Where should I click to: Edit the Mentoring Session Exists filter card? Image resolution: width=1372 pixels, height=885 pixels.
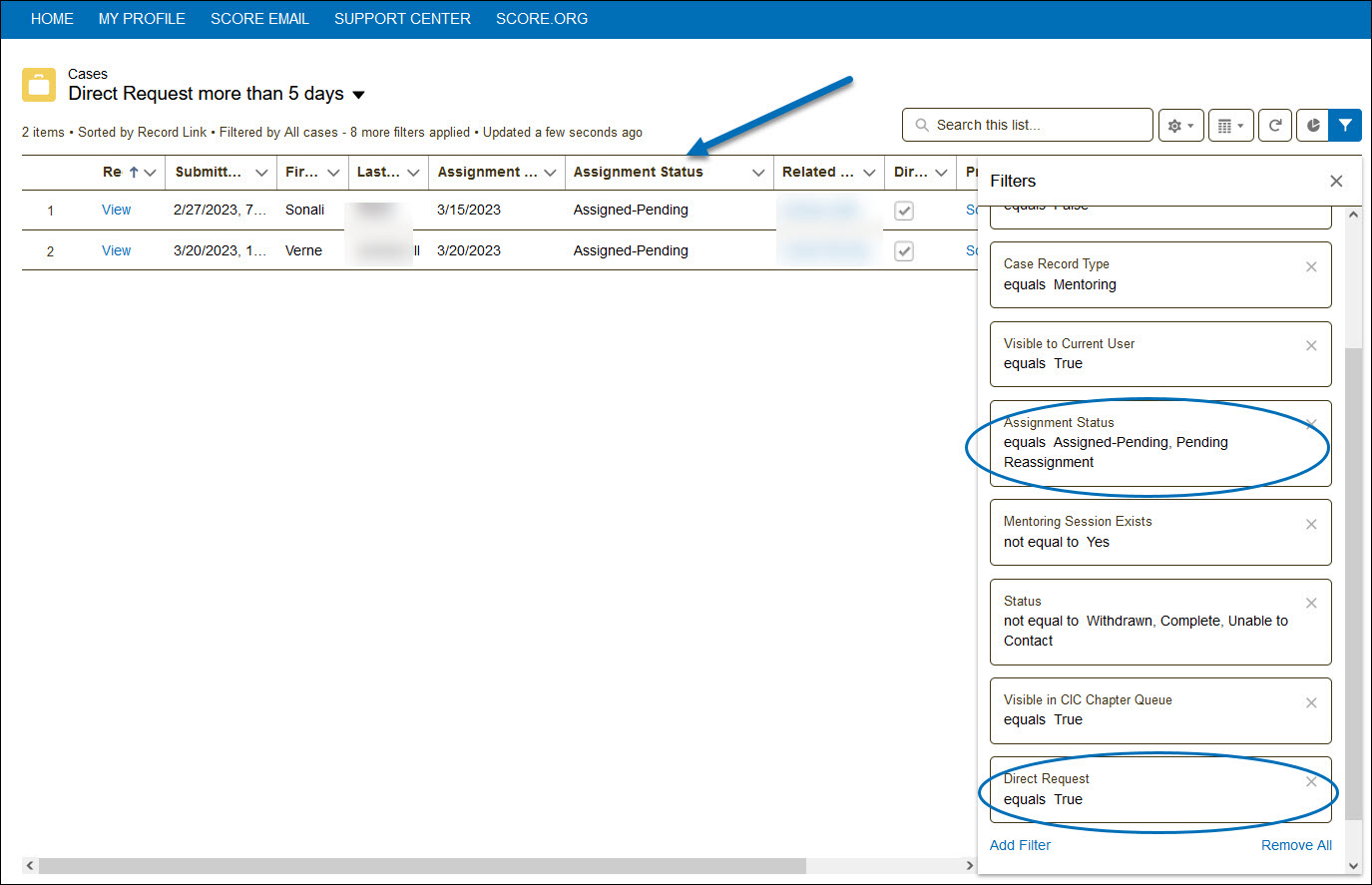pos(1160,532)
